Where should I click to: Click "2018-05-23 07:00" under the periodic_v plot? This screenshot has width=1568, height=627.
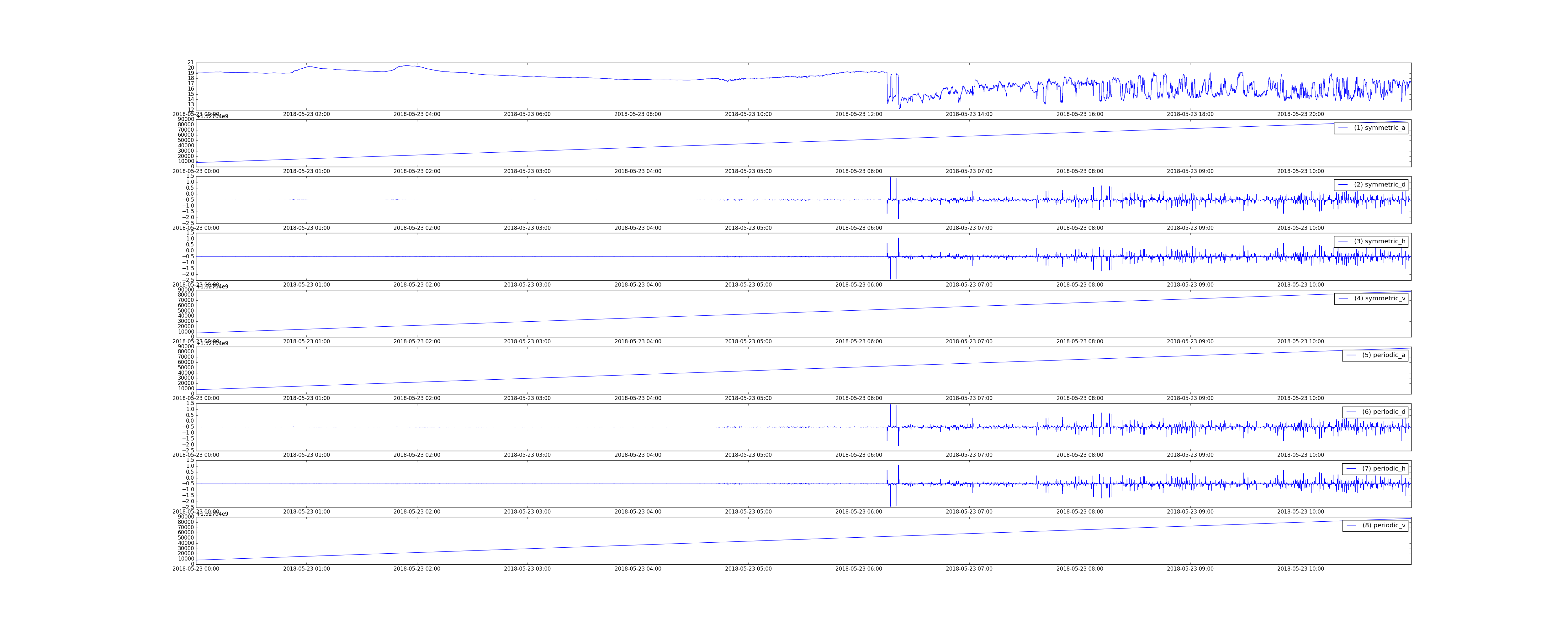click(x=969, y=569)
